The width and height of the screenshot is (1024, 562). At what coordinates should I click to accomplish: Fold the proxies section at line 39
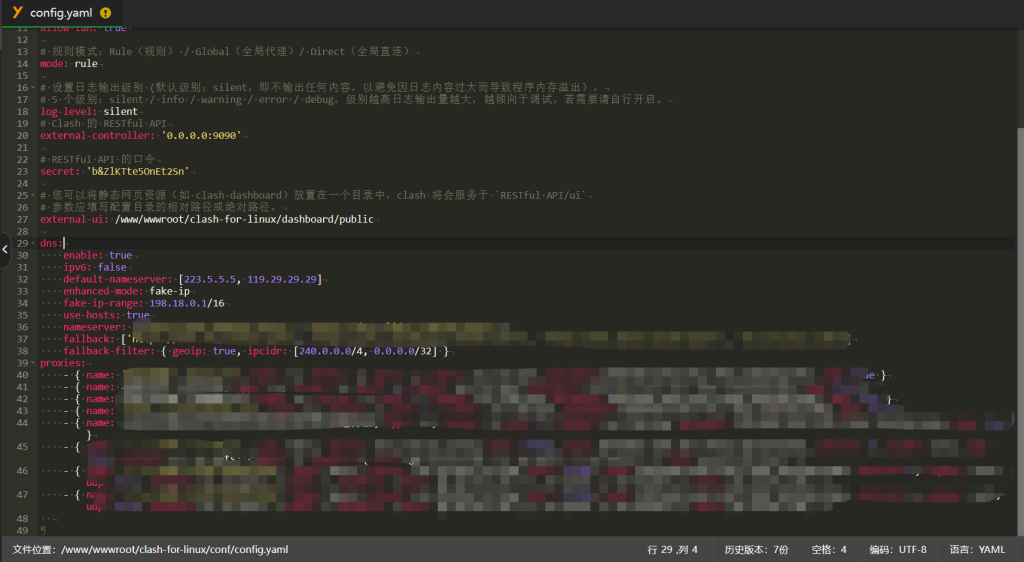[33, 363]
